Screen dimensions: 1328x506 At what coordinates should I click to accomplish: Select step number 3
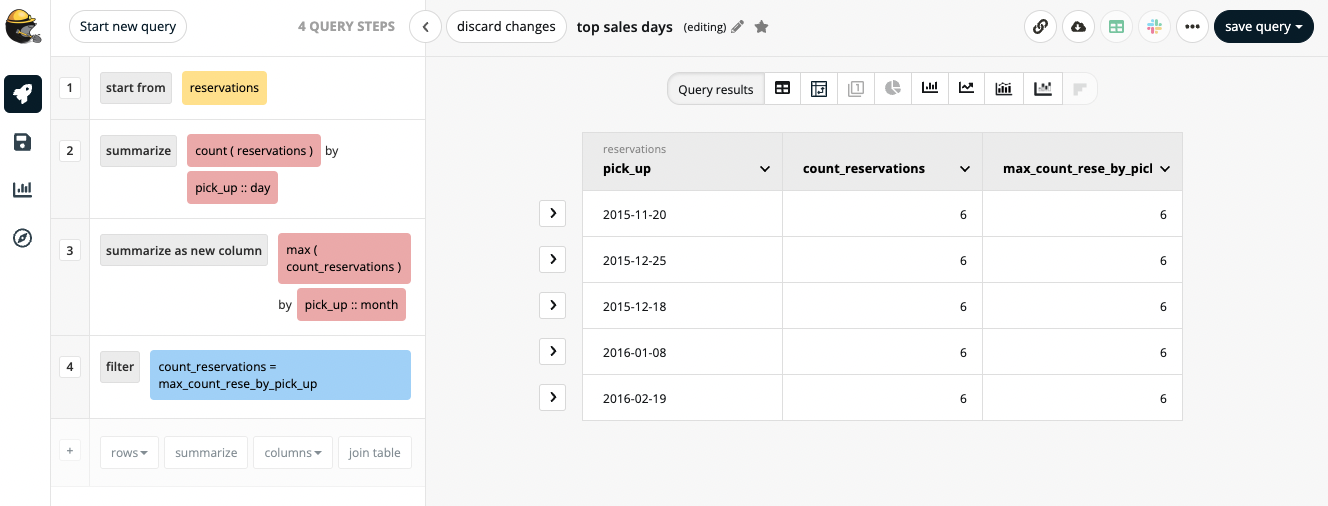coord(70,250)
